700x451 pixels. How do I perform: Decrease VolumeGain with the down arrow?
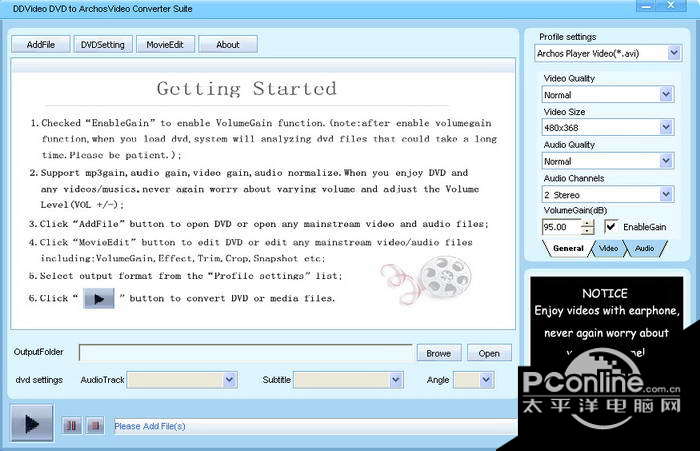(589, 231)
